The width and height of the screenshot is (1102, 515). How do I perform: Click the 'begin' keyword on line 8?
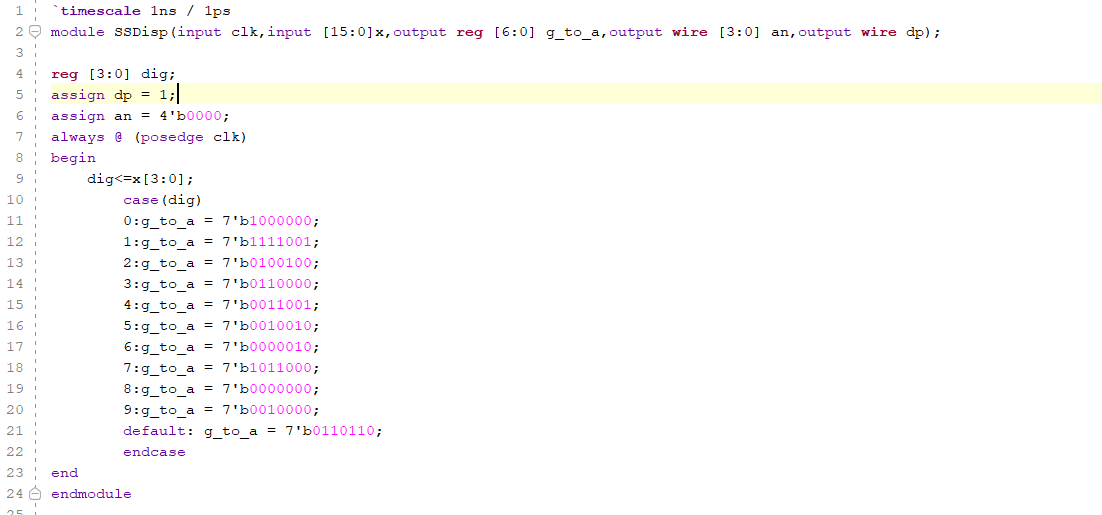[73, 158]
